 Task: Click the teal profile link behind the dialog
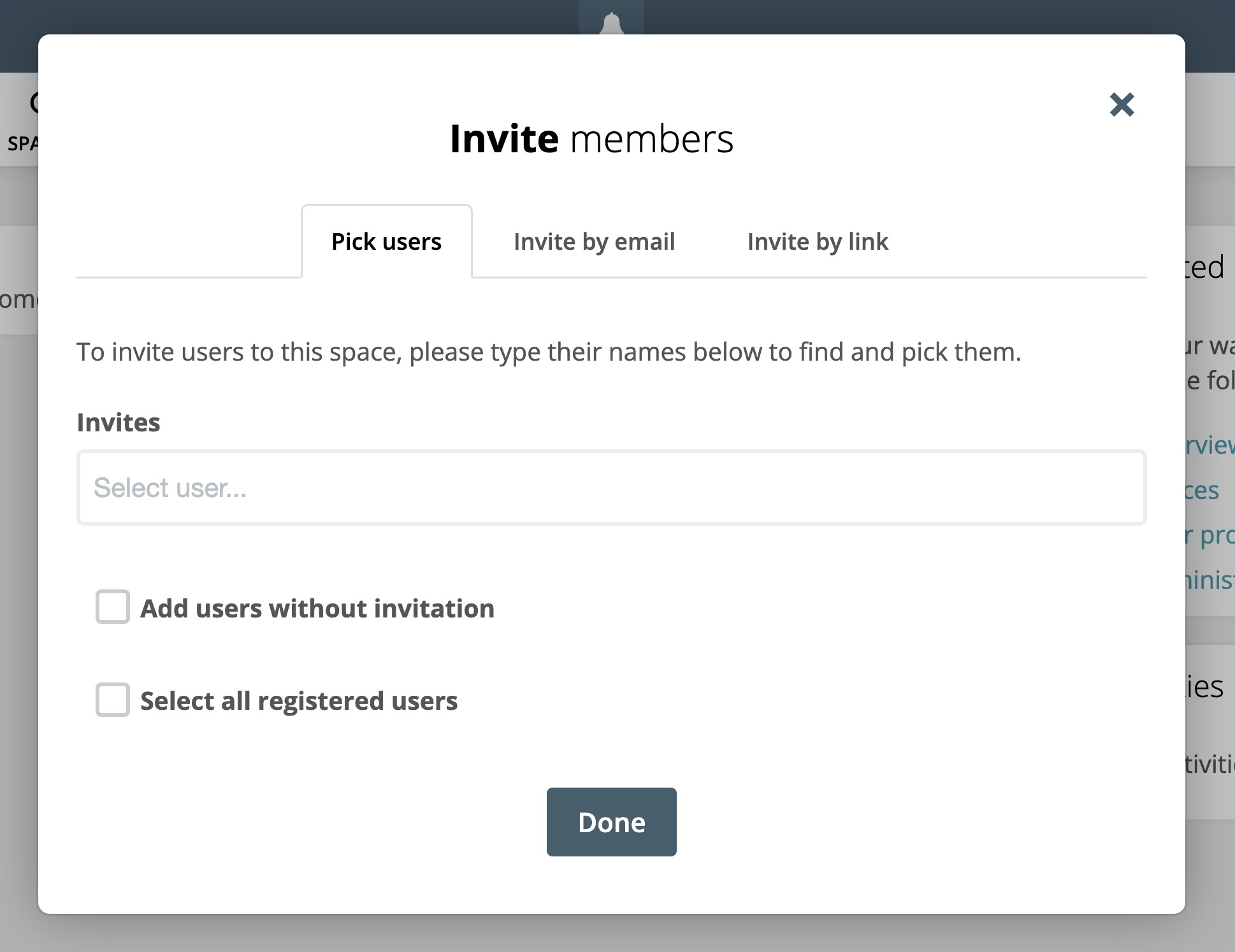1214,535
